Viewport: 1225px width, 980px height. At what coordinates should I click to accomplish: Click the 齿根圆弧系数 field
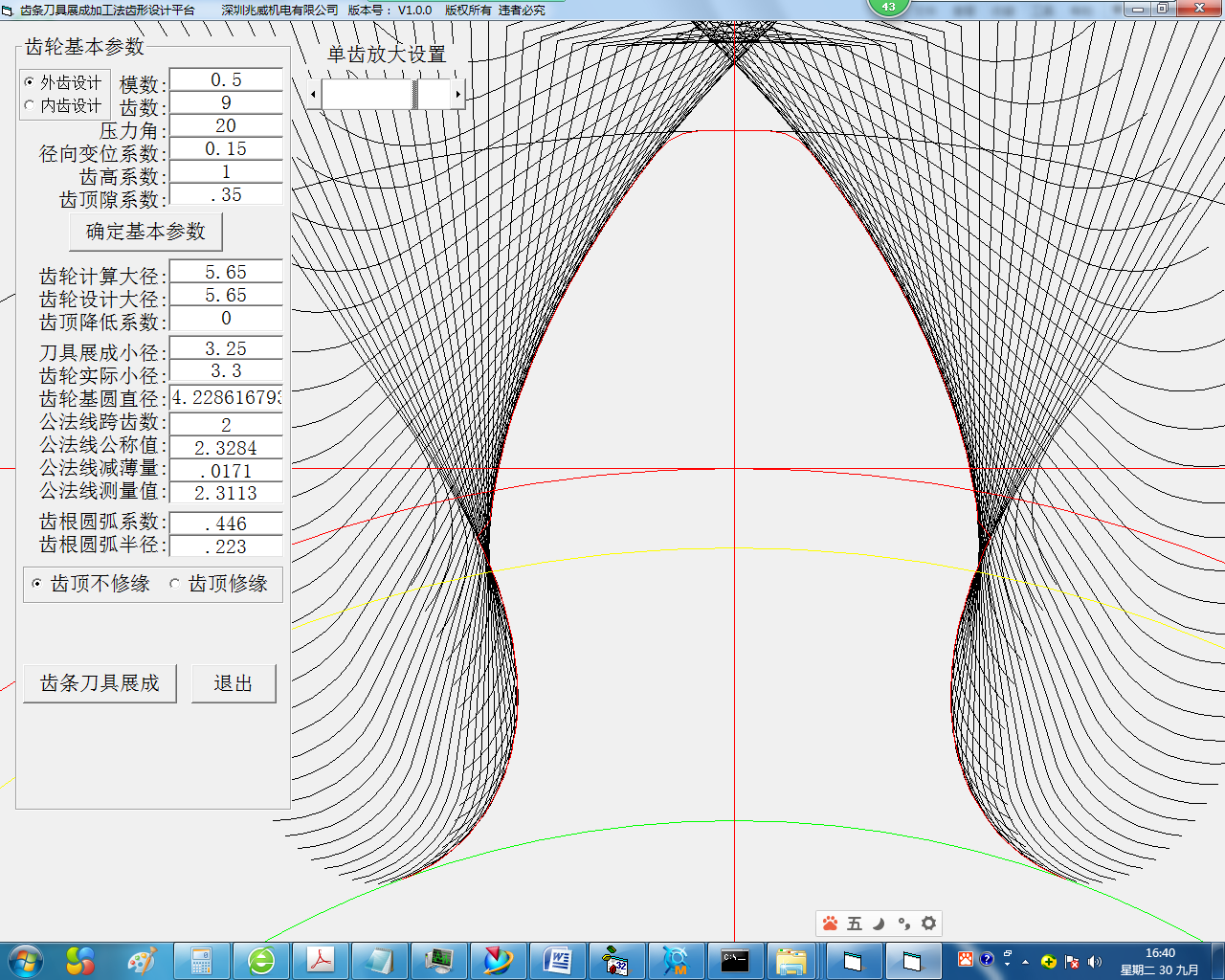coord(226,523)
